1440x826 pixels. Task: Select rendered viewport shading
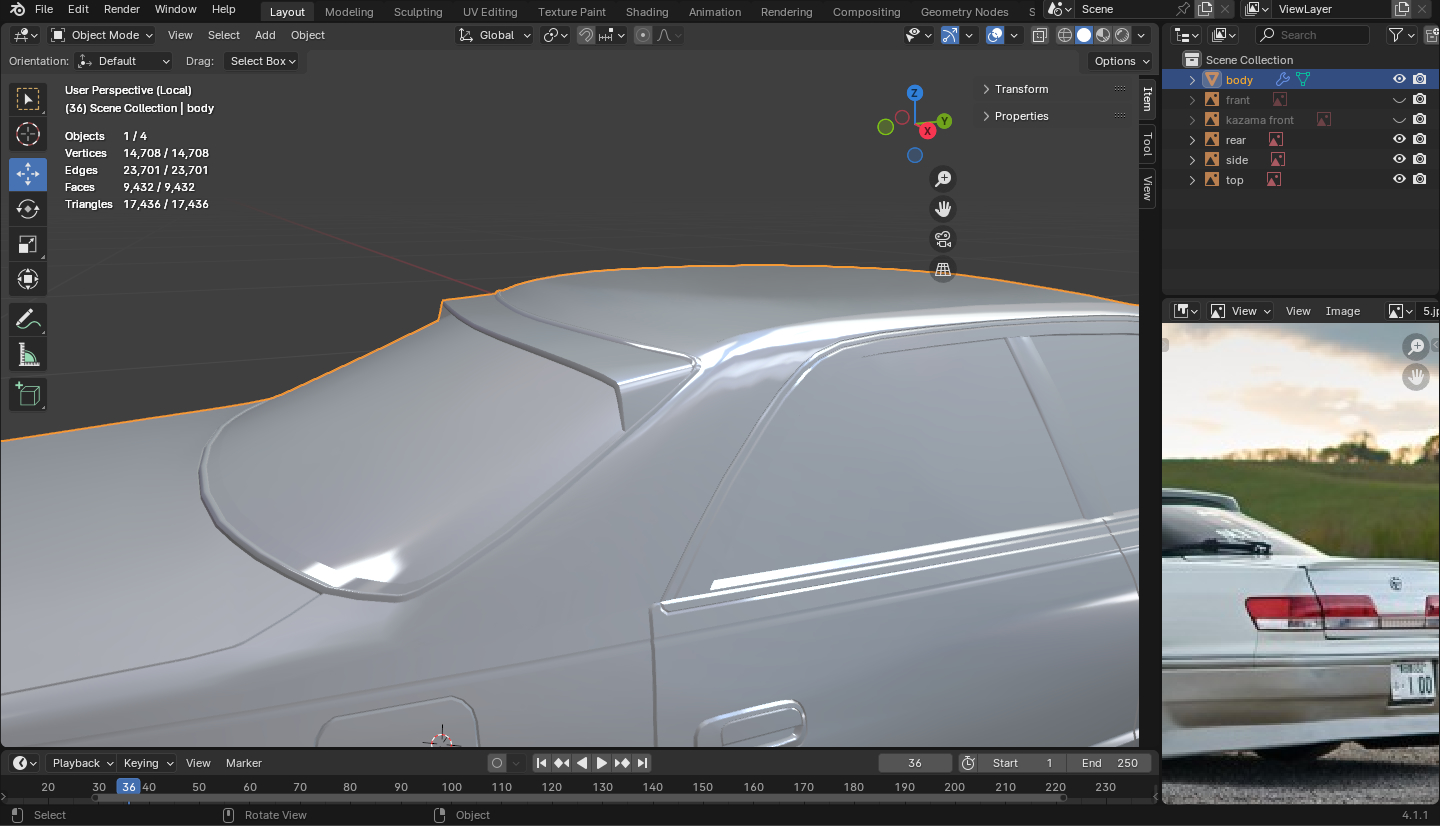[x=1122, y=35]
